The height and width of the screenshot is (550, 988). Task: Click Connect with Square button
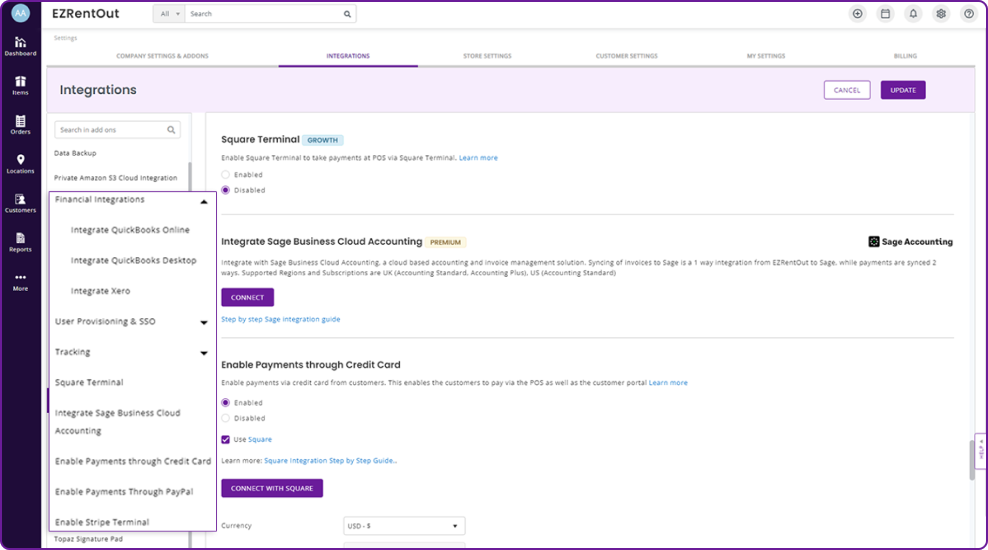272,488
